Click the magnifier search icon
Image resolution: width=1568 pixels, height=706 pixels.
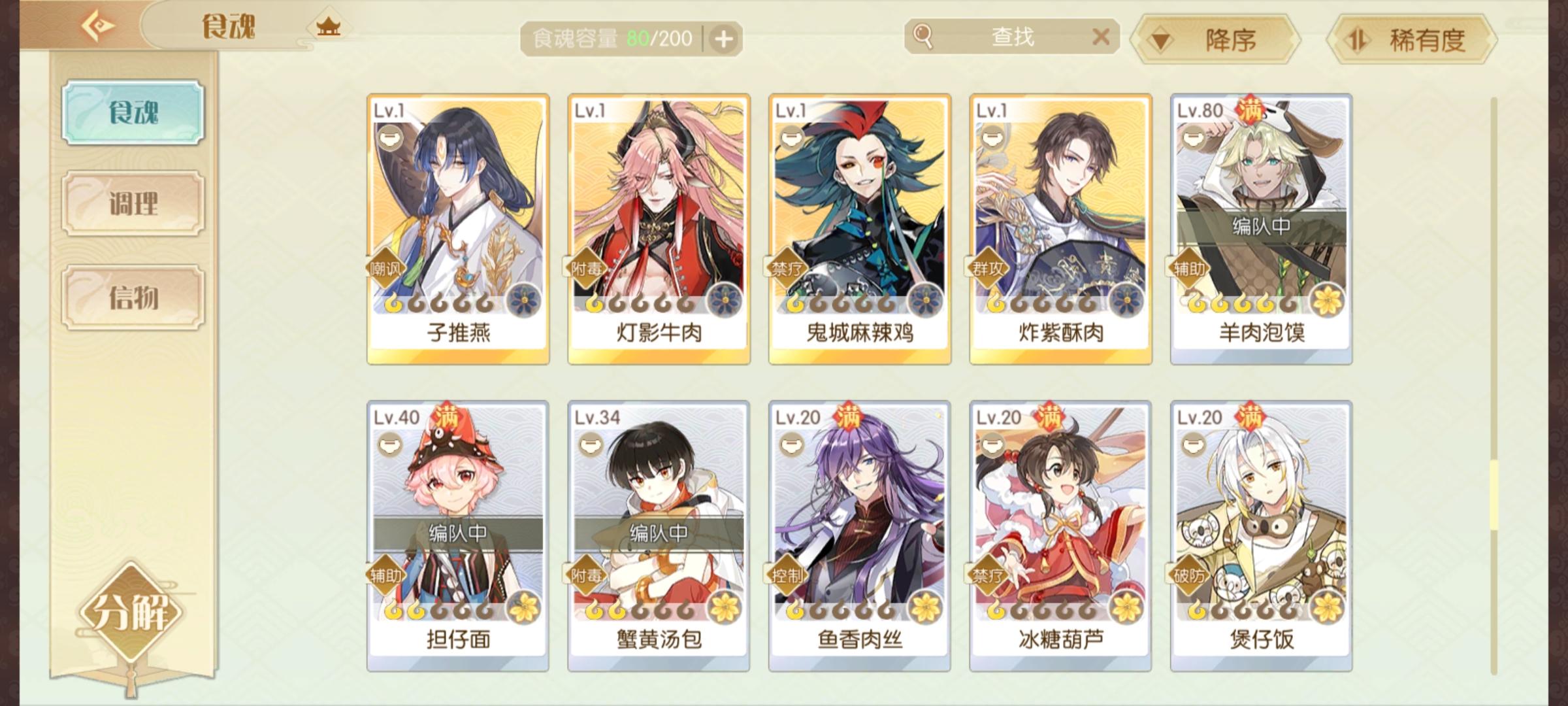pos(923,36)
